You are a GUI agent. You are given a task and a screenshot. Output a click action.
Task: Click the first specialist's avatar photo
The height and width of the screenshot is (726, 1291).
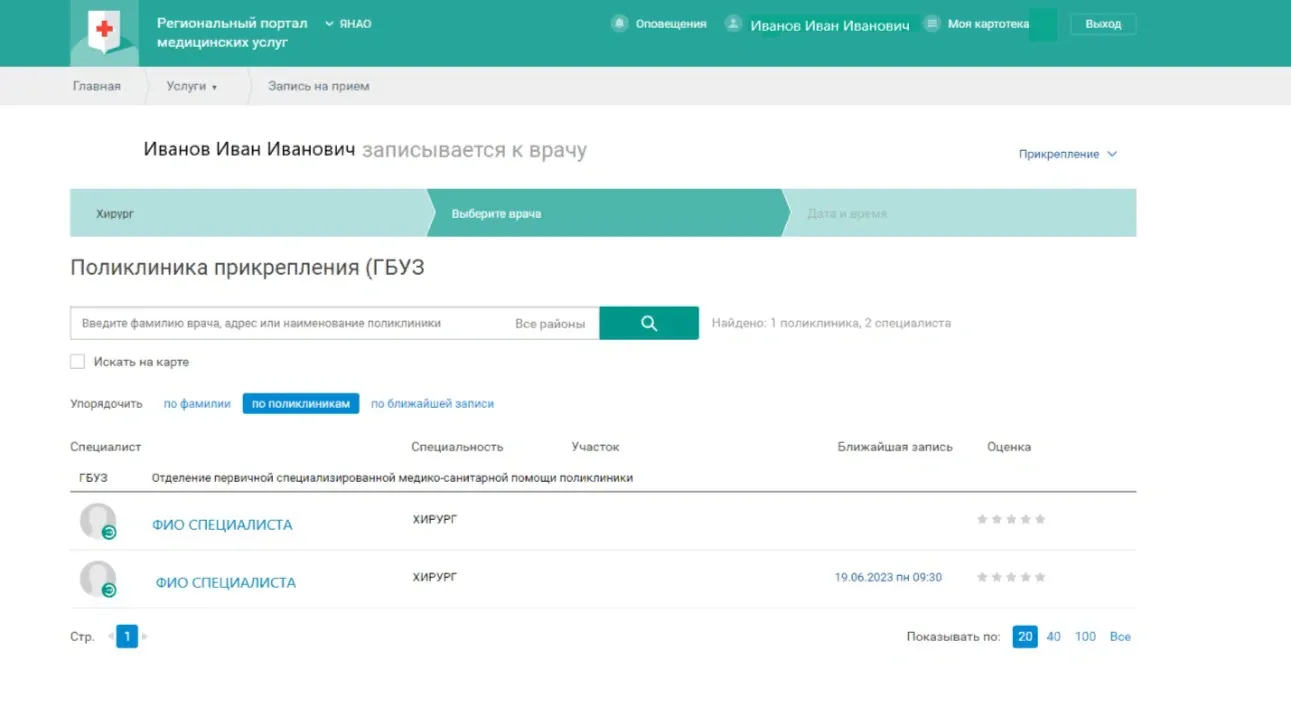coord(98,522)
